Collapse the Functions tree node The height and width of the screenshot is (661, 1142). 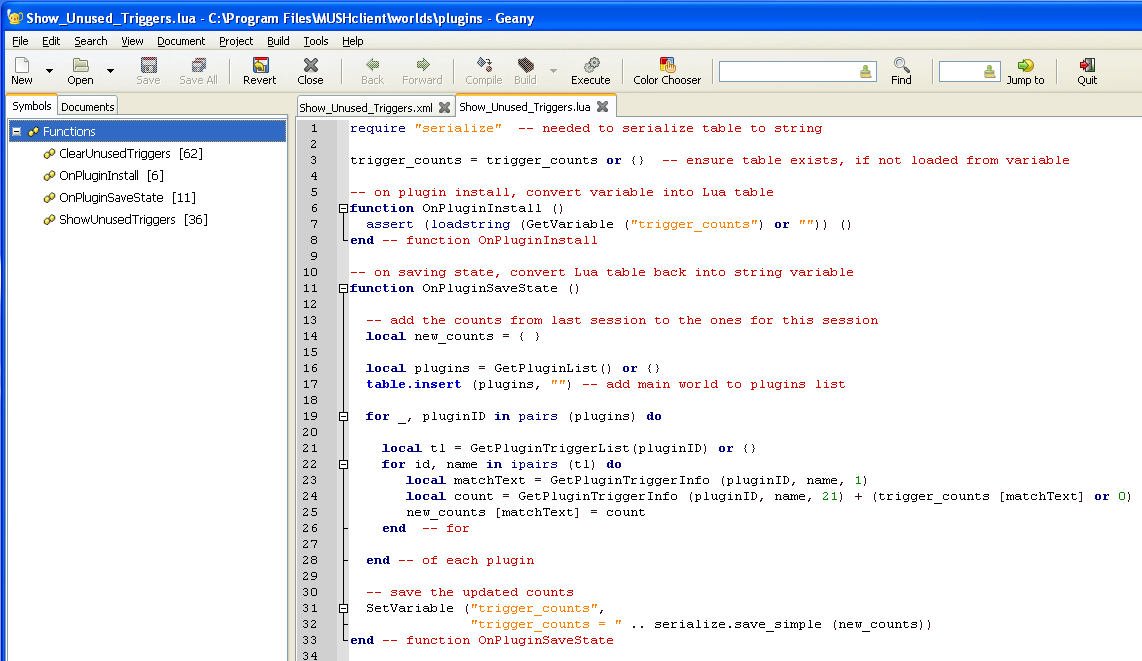[x=17, y=132]
